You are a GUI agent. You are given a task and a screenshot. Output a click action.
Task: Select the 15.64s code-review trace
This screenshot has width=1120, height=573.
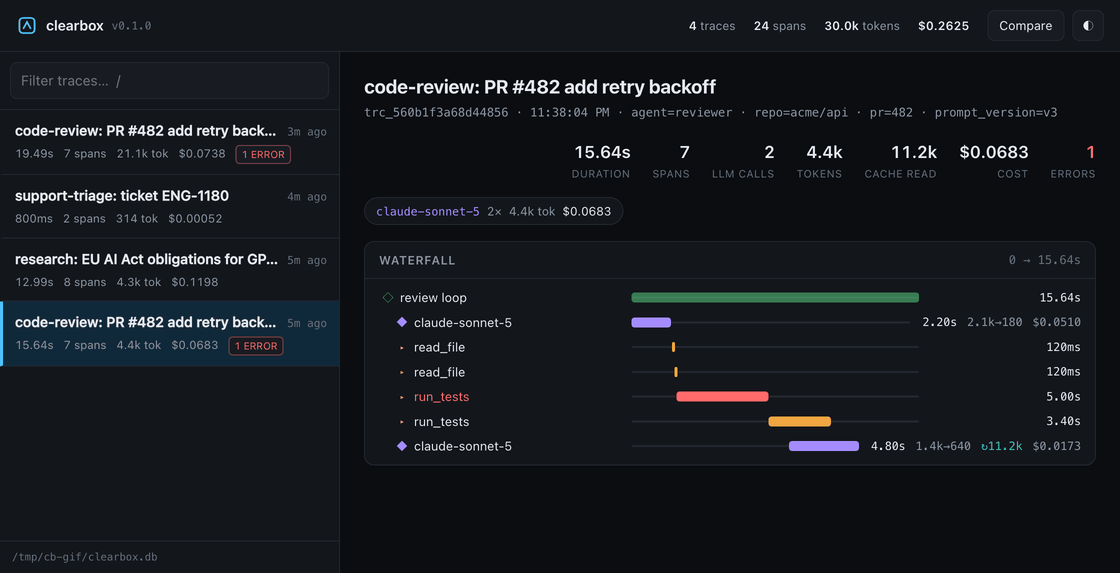pyautogui.click(x=169, y=334)
